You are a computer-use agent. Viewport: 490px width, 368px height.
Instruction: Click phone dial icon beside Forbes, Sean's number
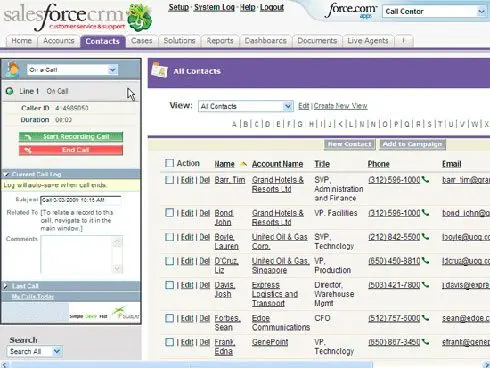coord(425,318)
